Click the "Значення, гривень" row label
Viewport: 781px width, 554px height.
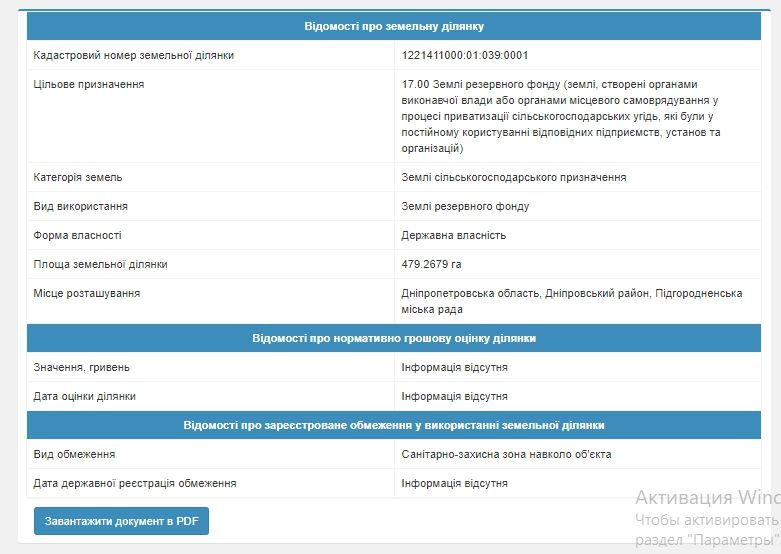point(82,368)
